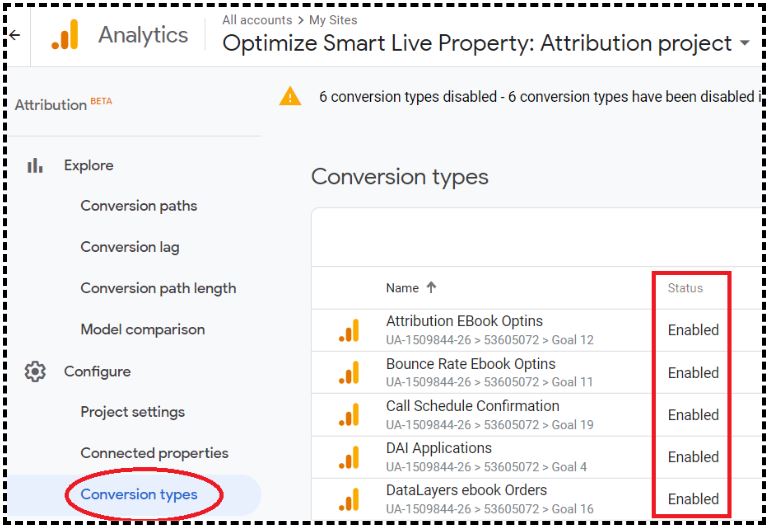
Task: Click the Conversion types page heading
Action: point(400,177)
